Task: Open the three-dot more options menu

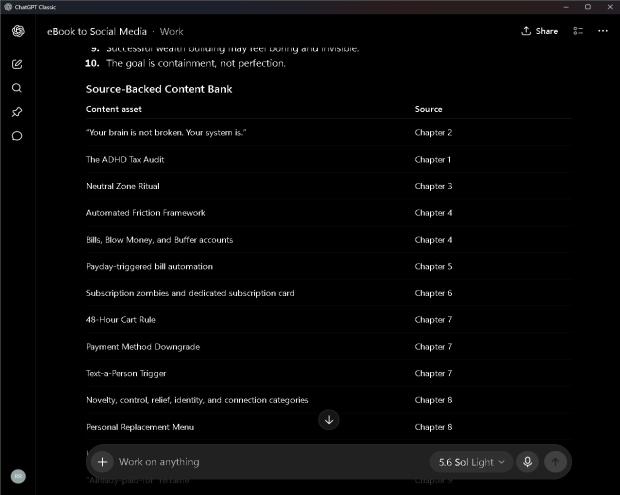Action: (603, 31)
